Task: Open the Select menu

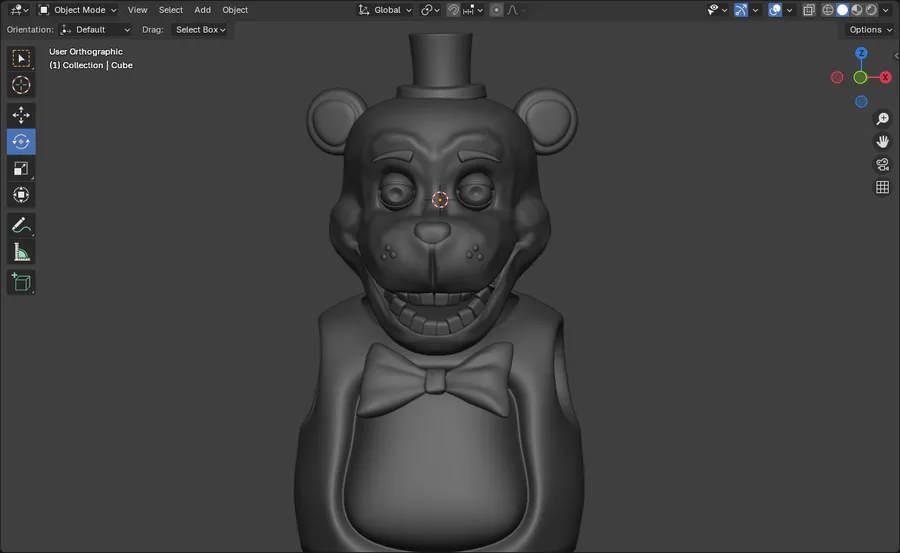Action: click(x=170, y=10)
